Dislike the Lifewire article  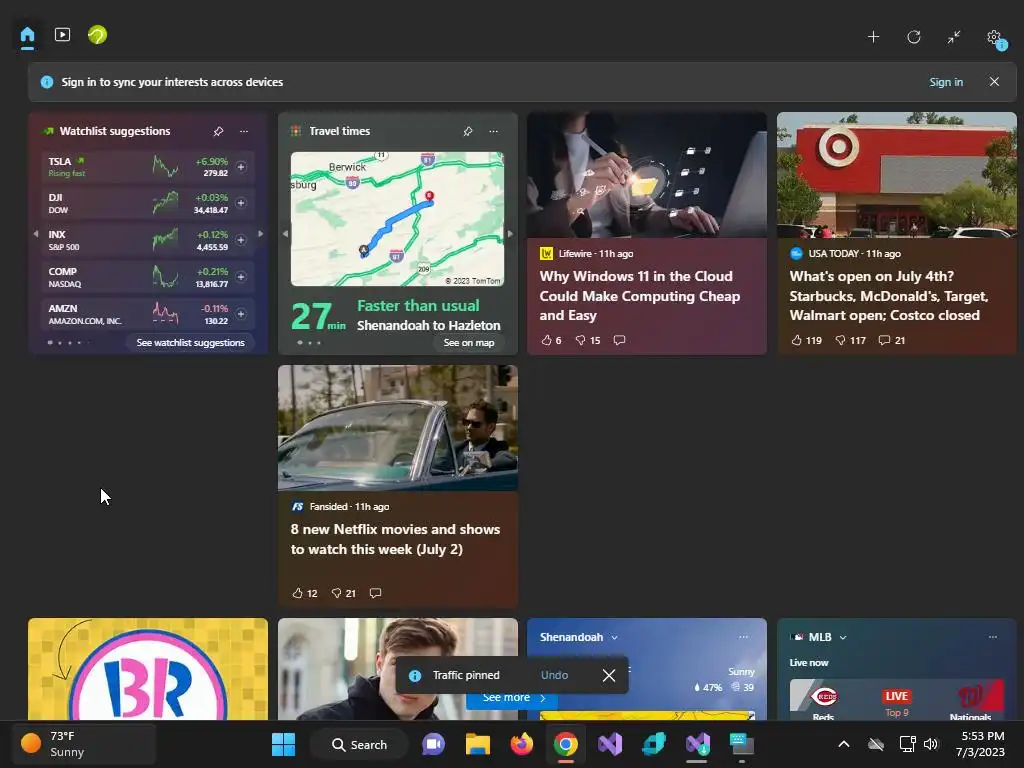point(587,340)
